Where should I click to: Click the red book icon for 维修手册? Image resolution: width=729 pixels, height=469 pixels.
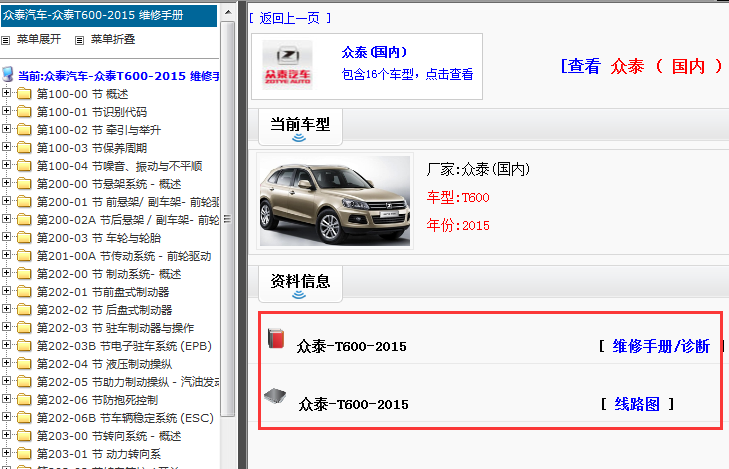point(276,338)
